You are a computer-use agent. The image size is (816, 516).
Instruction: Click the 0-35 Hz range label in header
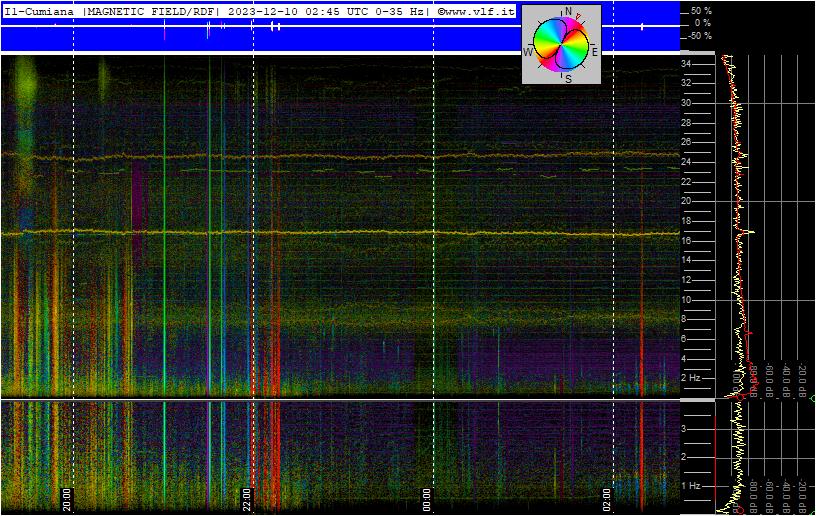(400, 11)
